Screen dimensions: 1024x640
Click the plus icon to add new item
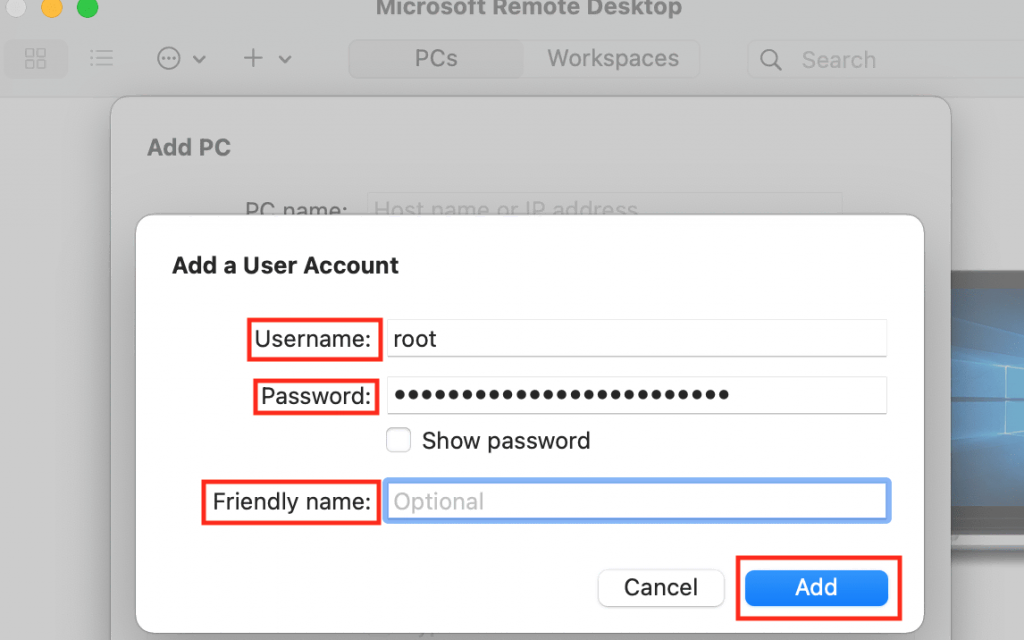[253, 59]
